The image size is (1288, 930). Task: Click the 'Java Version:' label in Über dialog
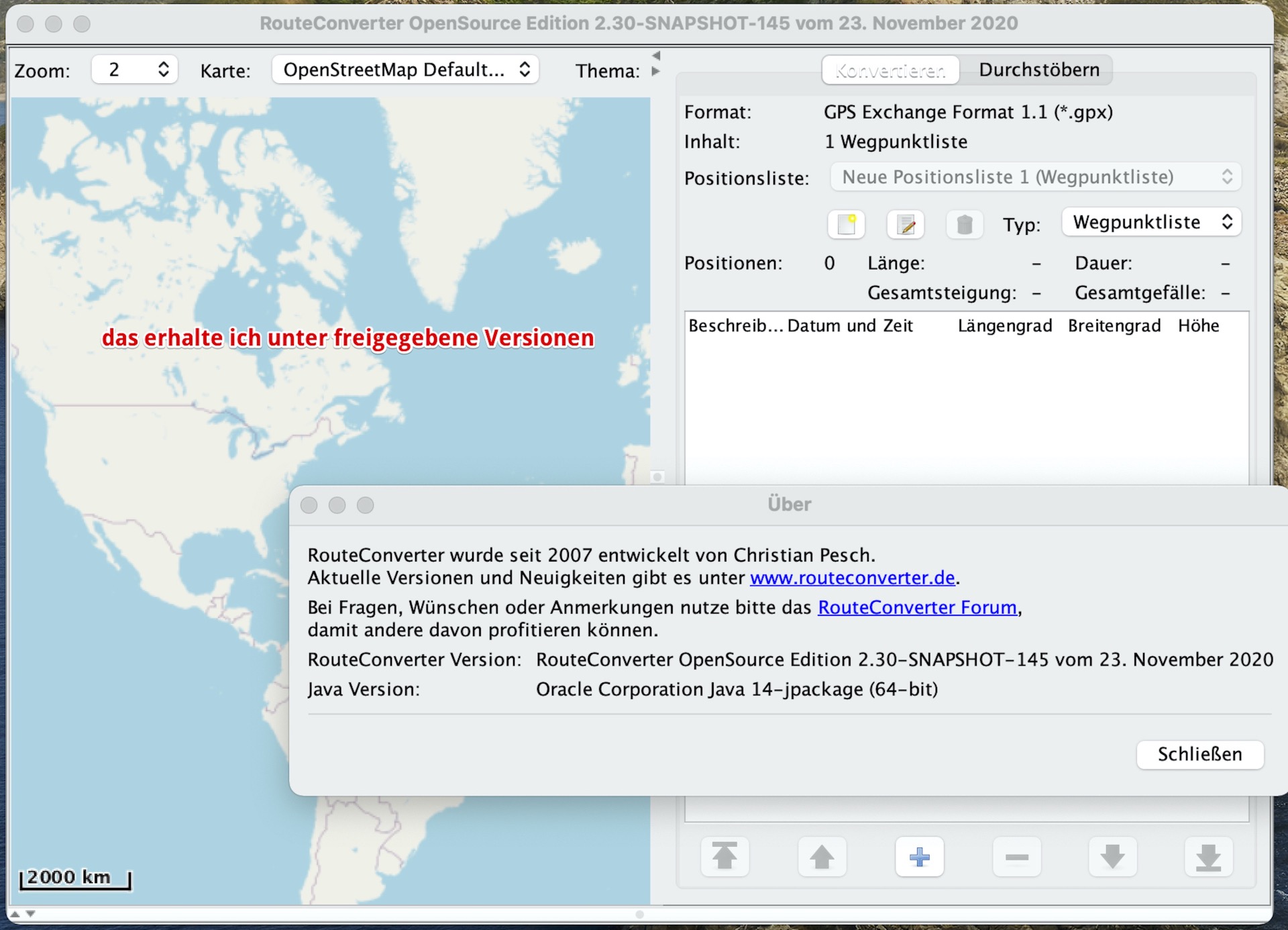[x=364, y=689]
